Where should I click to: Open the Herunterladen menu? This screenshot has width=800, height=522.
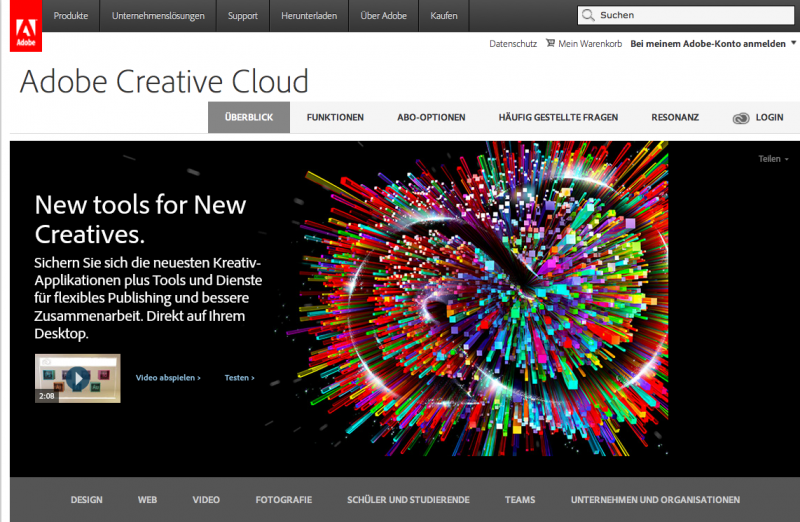[306, 16]
